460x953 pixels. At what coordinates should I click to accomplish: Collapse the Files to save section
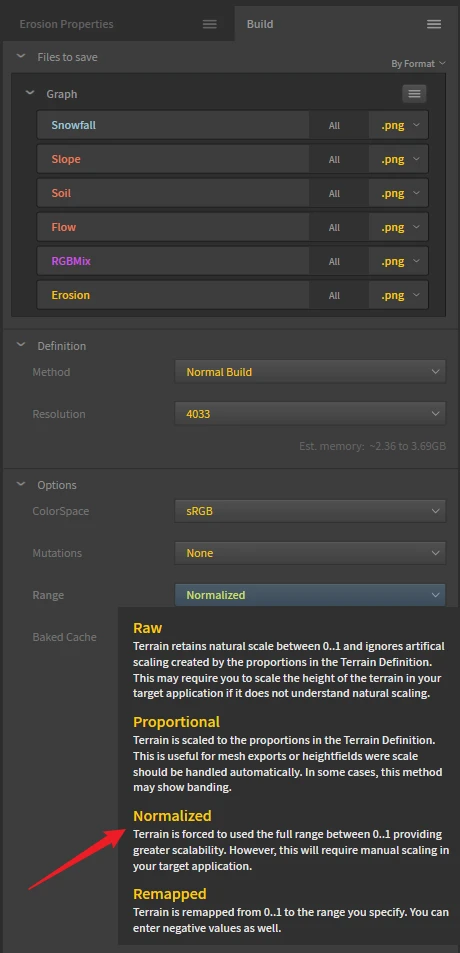21,57
